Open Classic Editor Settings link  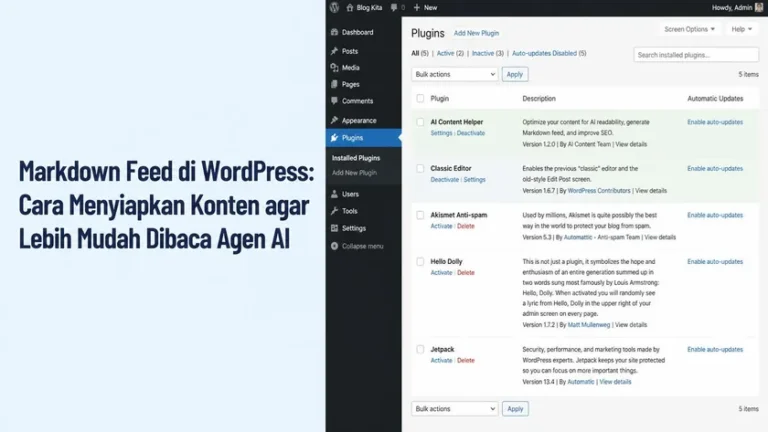[x=474, y=180]
